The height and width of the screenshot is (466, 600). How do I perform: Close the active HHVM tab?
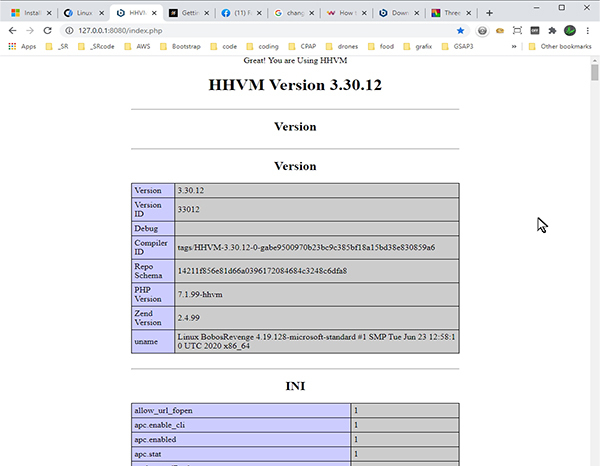pos(154,13)
